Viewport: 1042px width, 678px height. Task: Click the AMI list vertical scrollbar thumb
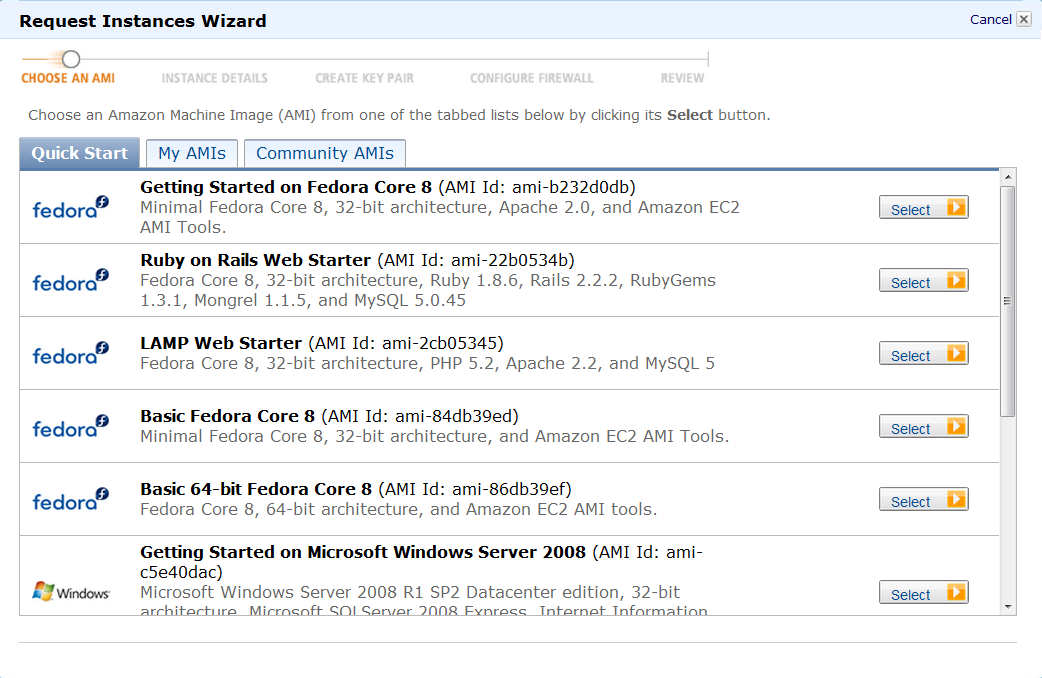[x=1008, y=301]
